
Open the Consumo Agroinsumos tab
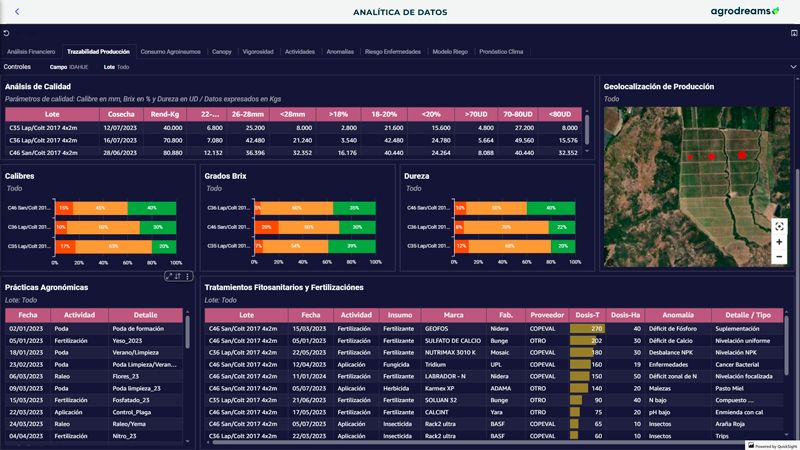click(171, 51)
